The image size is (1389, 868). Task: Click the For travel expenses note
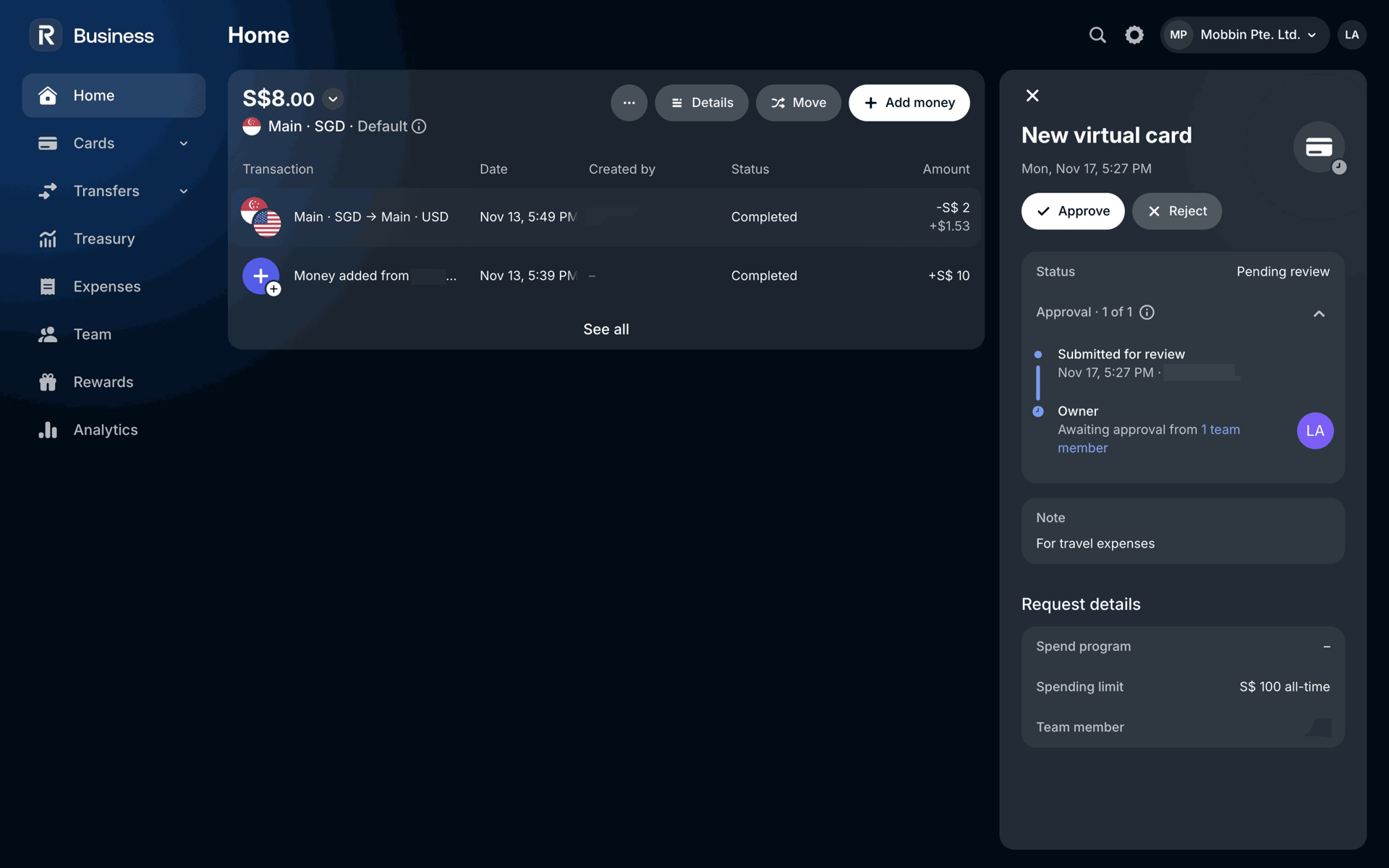point(1095,544)
